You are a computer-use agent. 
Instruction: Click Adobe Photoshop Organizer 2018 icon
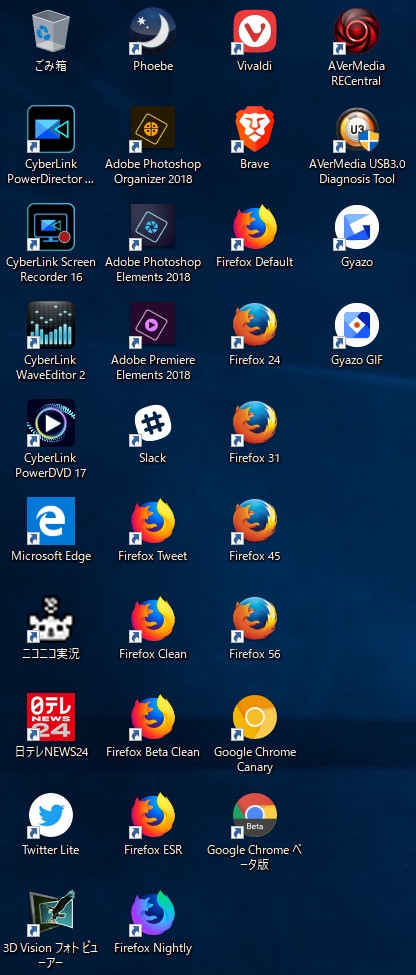tap(153, 129)
